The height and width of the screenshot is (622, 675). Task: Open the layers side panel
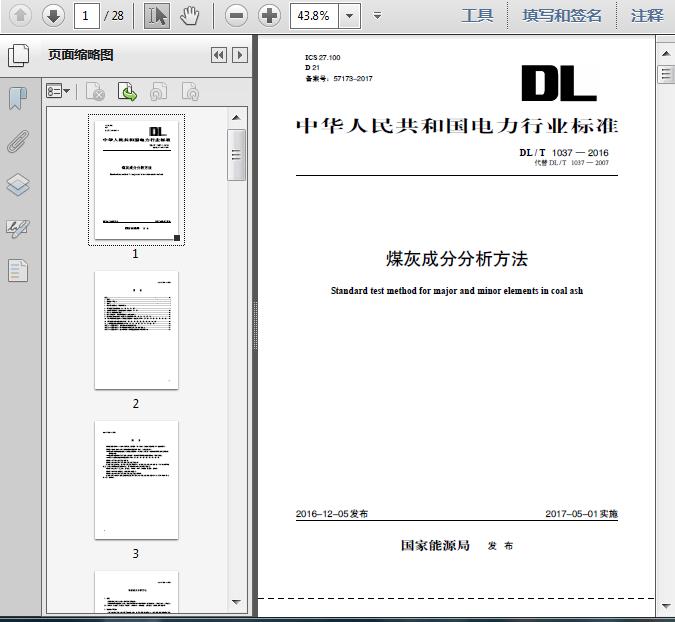pyautogui.click(x=18, y=185)
